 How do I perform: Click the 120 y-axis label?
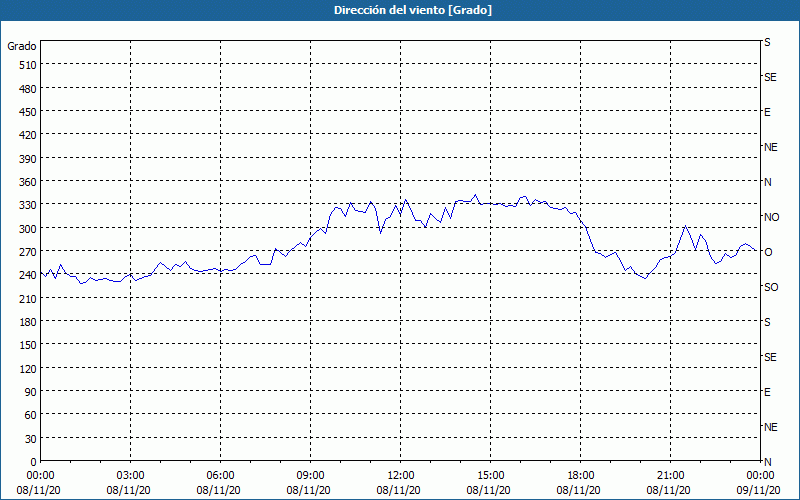28,368
